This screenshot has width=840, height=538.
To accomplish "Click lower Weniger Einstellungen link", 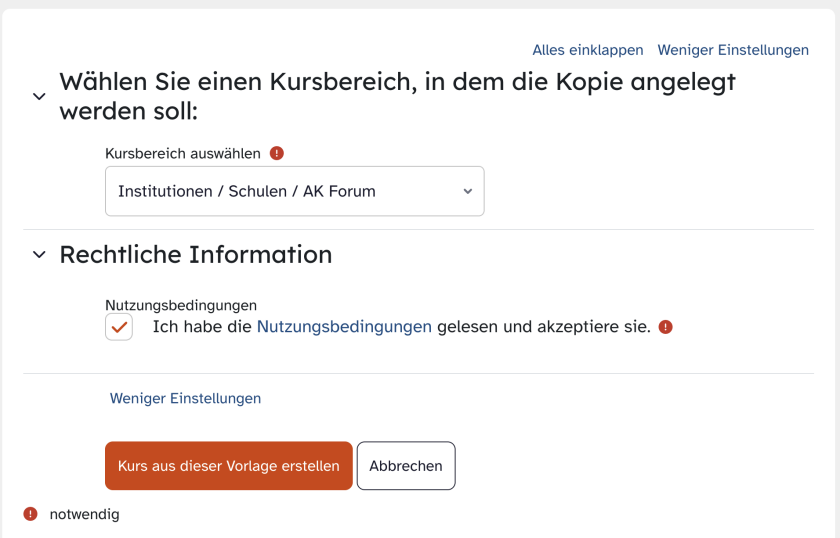I will tap(185, 398).
